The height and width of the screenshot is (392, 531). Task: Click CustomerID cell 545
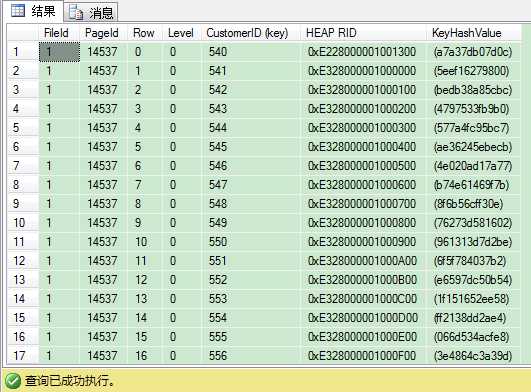251,147
